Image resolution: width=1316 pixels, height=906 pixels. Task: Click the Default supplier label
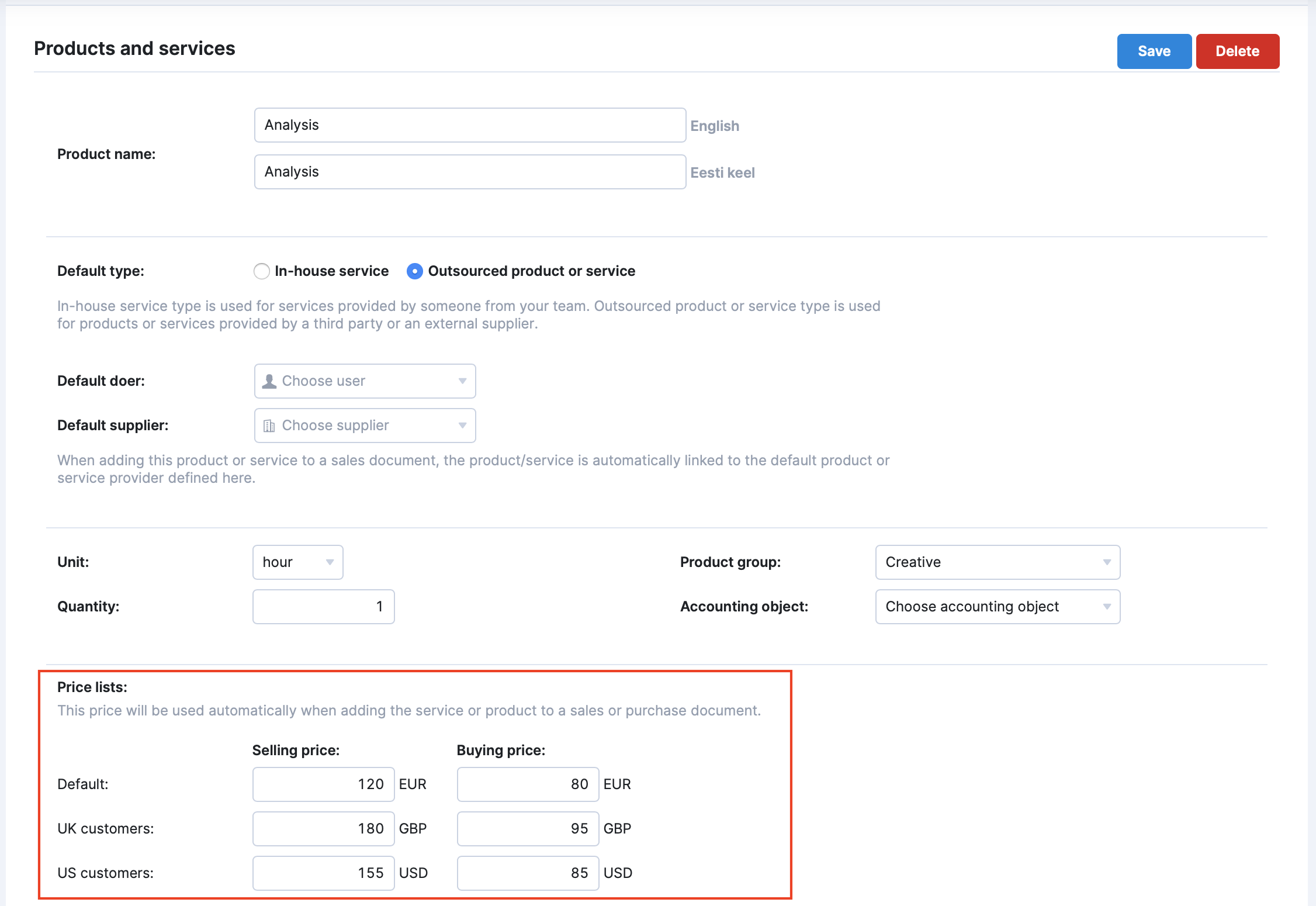tap(113, 426)
